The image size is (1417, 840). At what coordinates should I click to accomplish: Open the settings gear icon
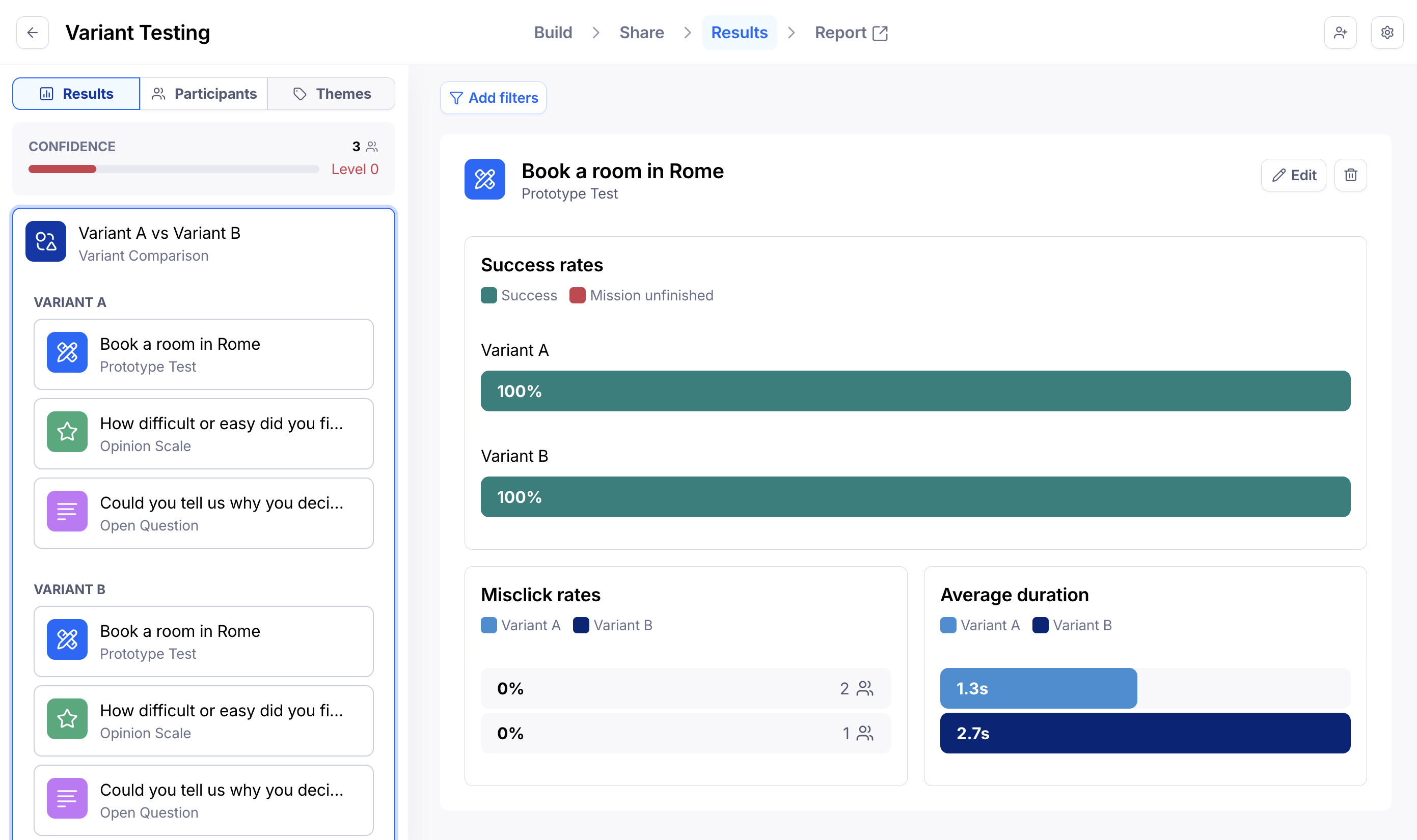(1387, 33)
